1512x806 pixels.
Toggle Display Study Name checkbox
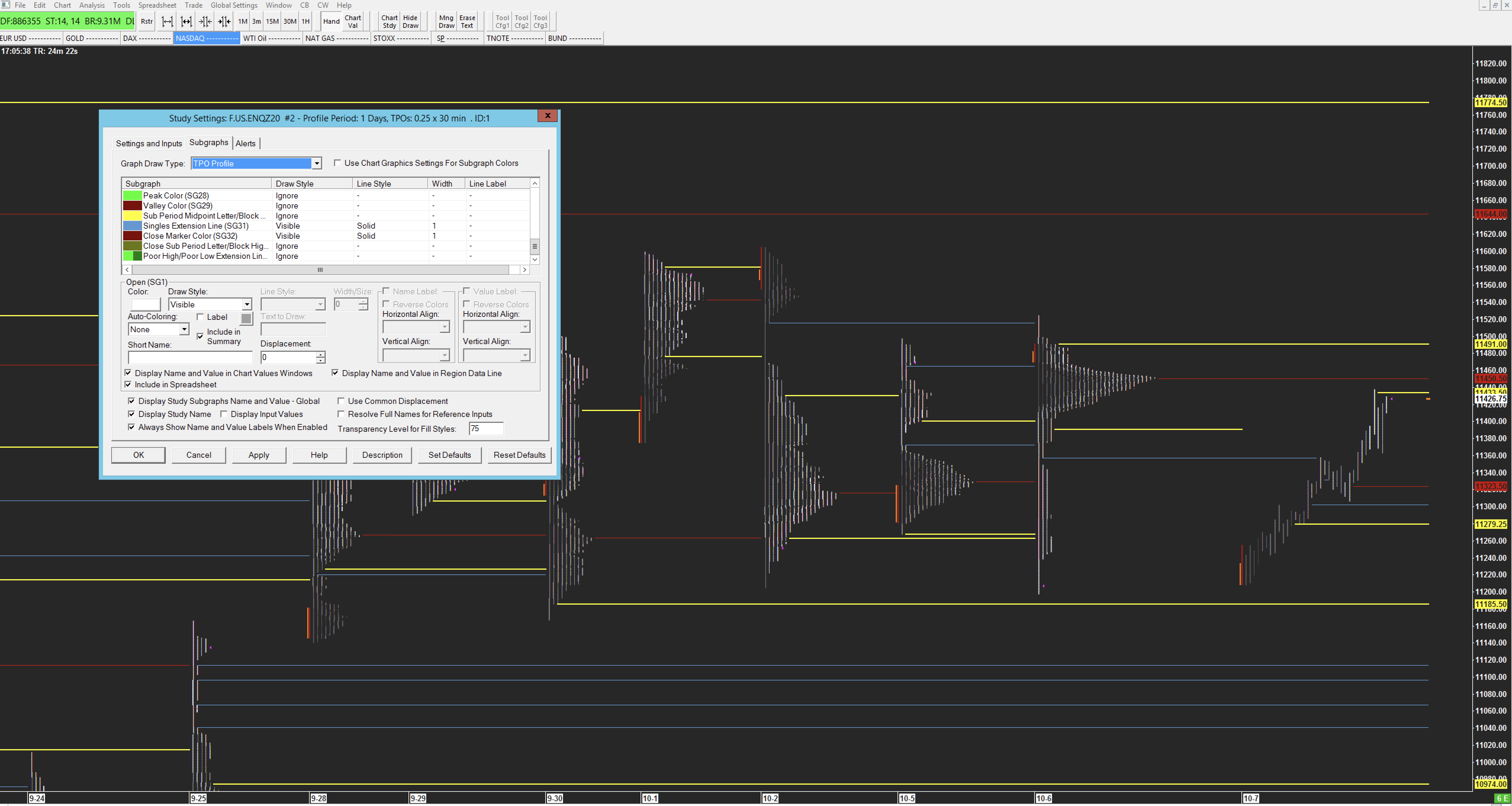131,414
